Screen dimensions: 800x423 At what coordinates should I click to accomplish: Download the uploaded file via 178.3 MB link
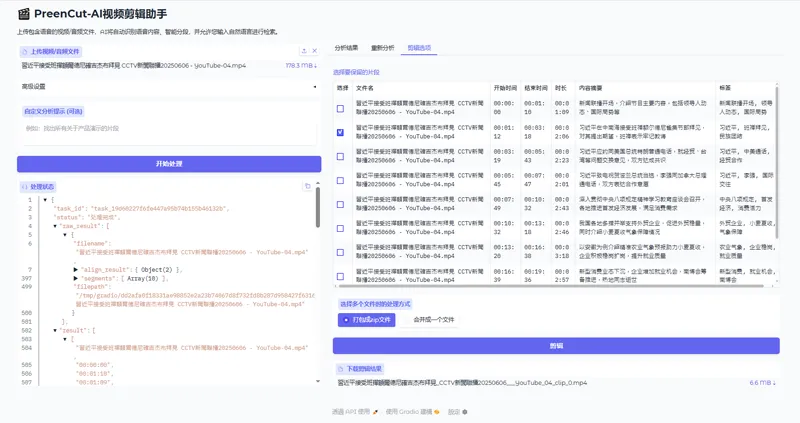(301, 66)
